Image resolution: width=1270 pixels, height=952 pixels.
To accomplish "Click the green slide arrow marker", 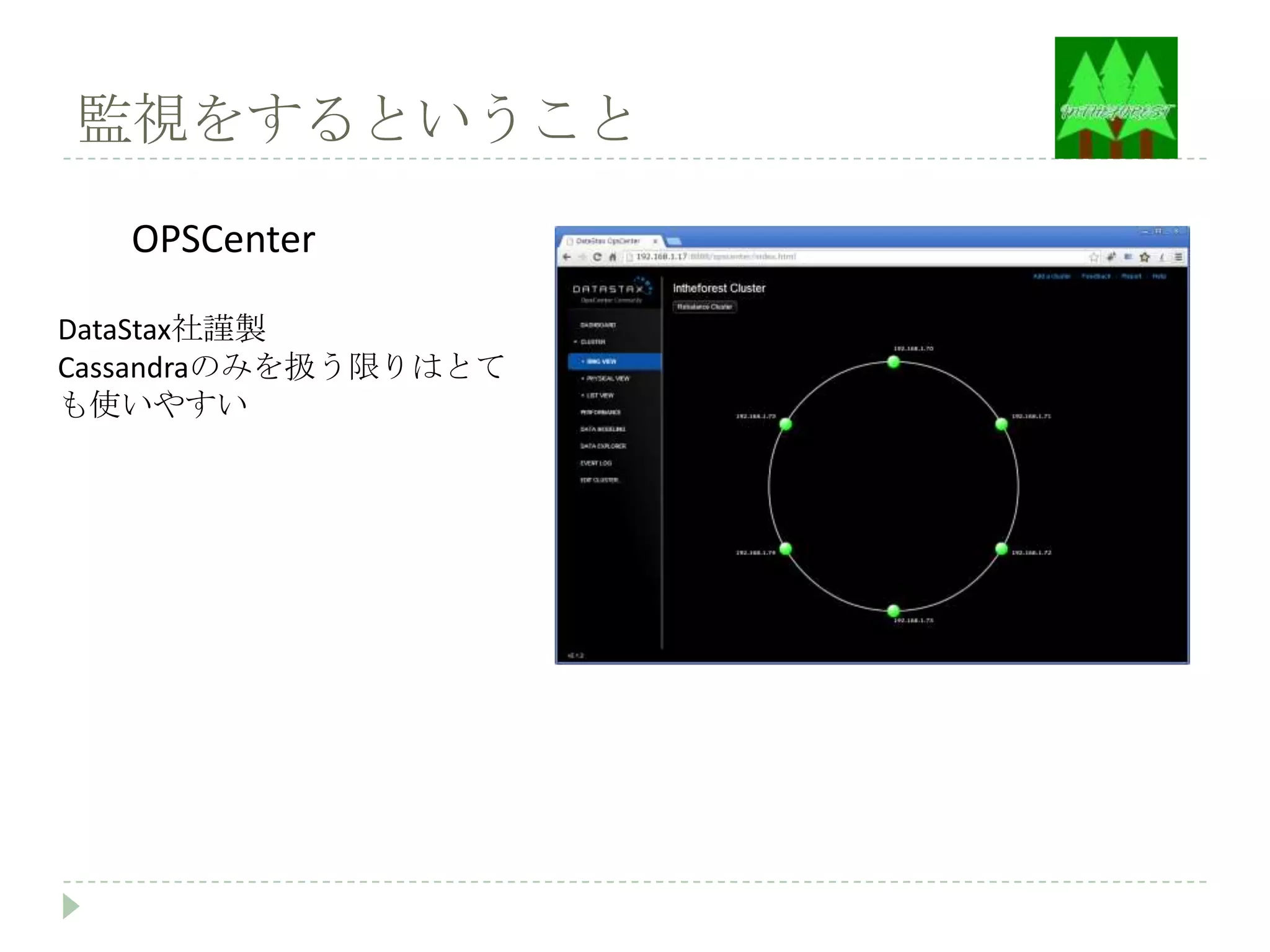I will click(x=71, y=906).
